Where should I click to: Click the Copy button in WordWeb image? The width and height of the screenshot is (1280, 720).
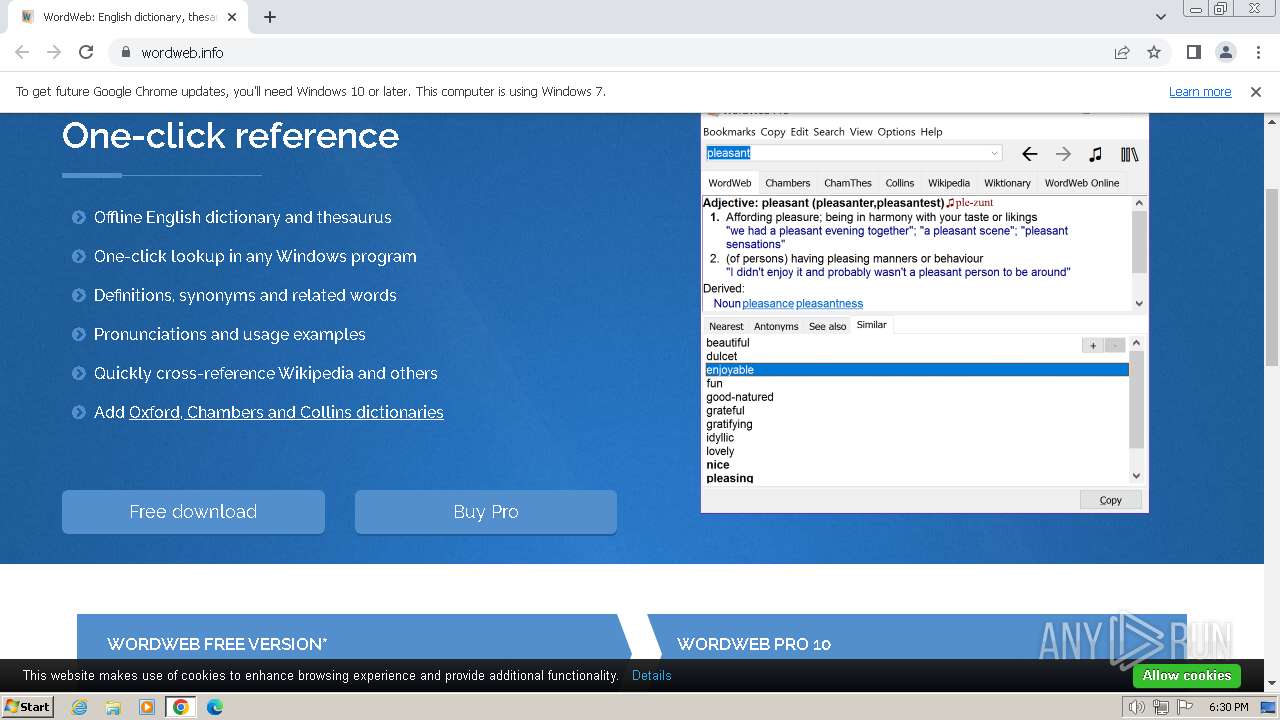coord(1110,500)
